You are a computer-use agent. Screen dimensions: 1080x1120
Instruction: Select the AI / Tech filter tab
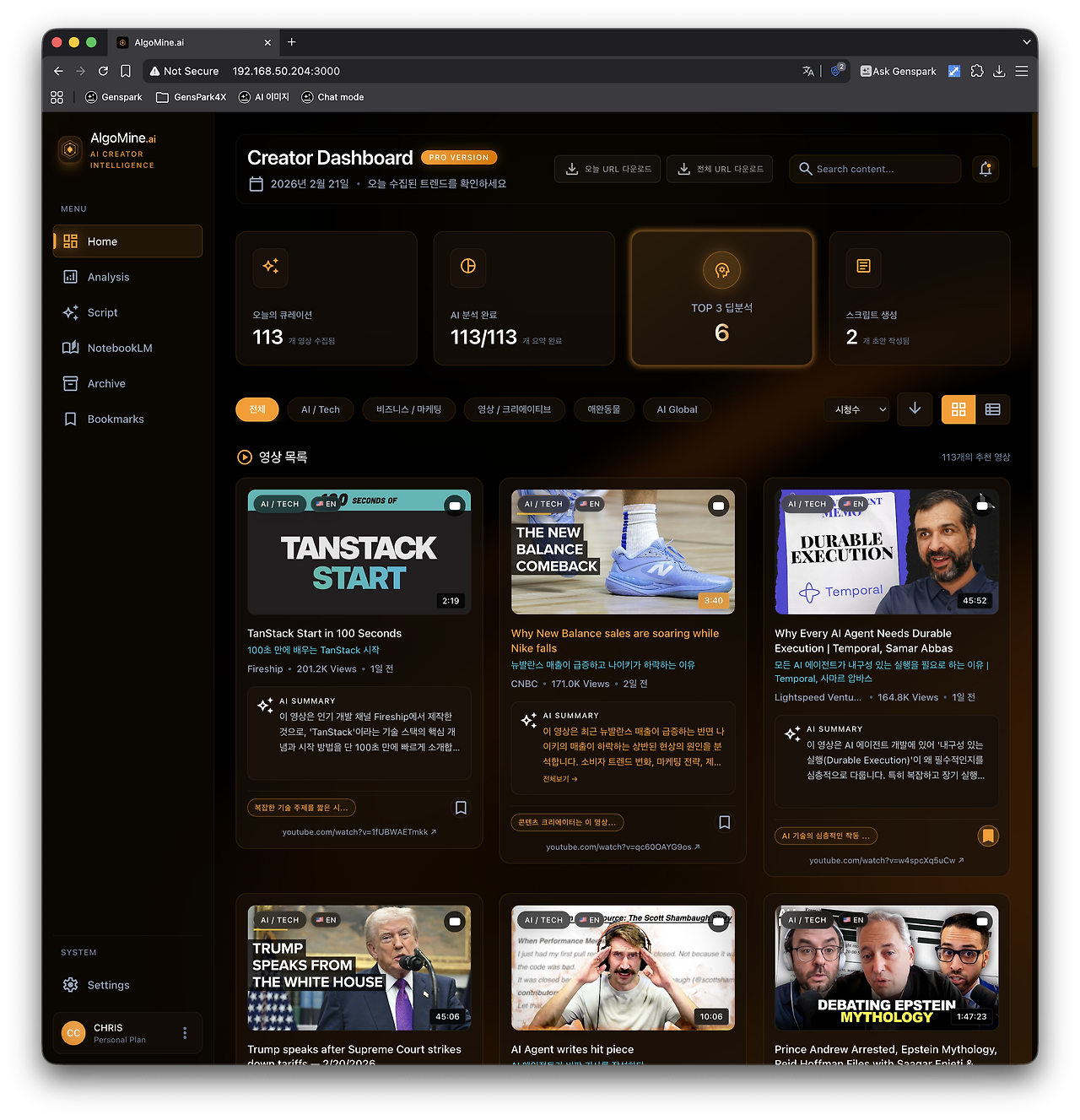click(320, 409)
